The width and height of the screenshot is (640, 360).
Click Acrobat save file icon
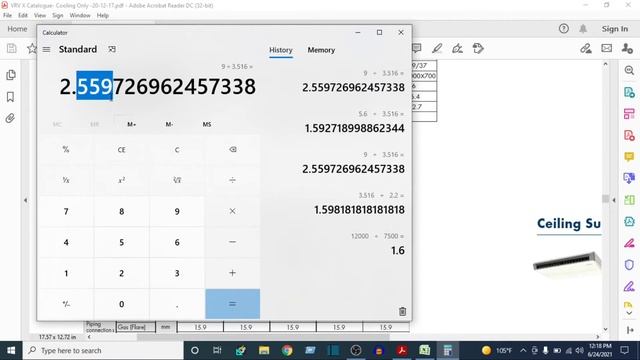(12, 49)
